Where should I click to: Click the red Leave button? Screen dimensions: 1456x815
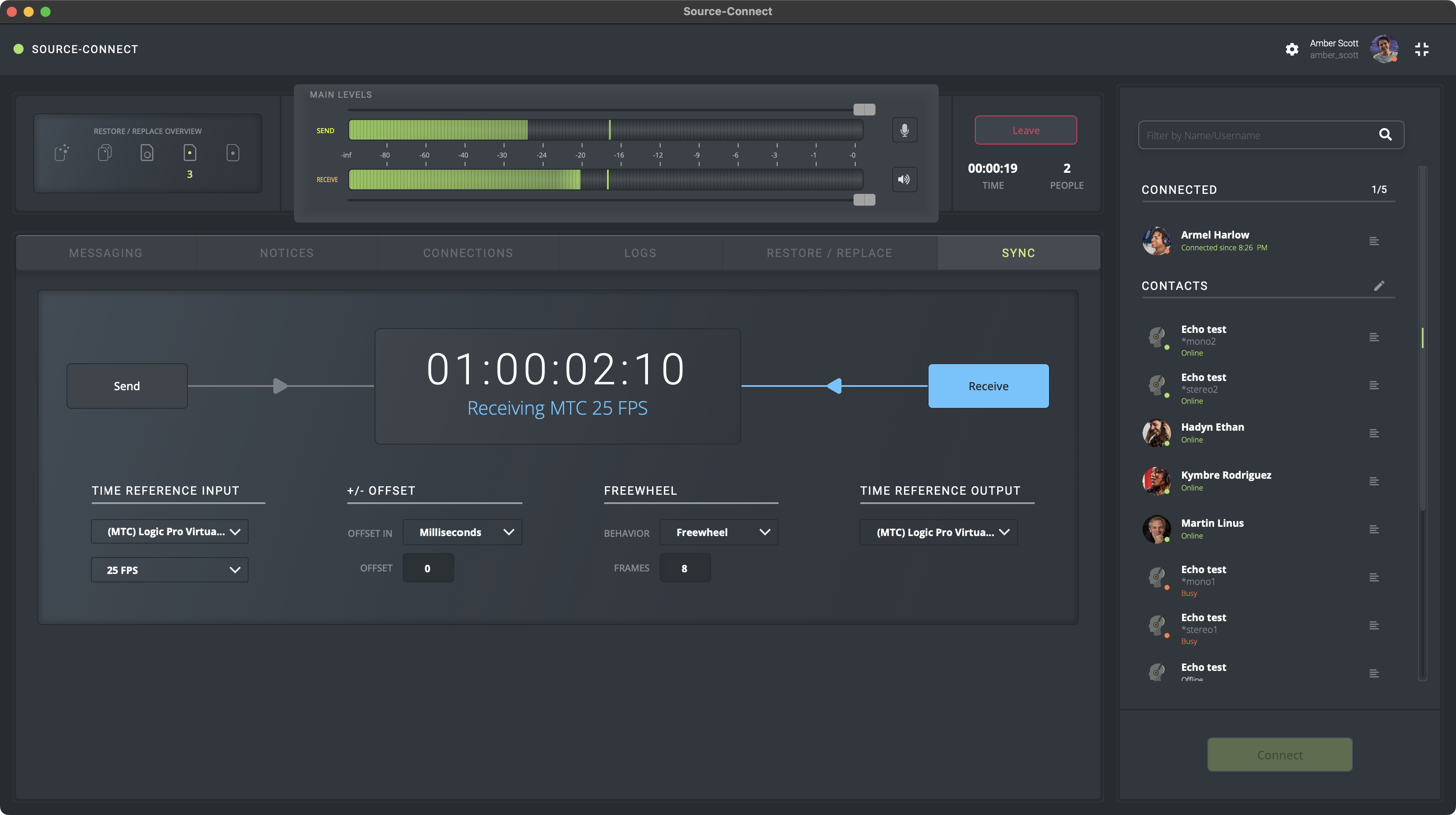pos(1025,131)
